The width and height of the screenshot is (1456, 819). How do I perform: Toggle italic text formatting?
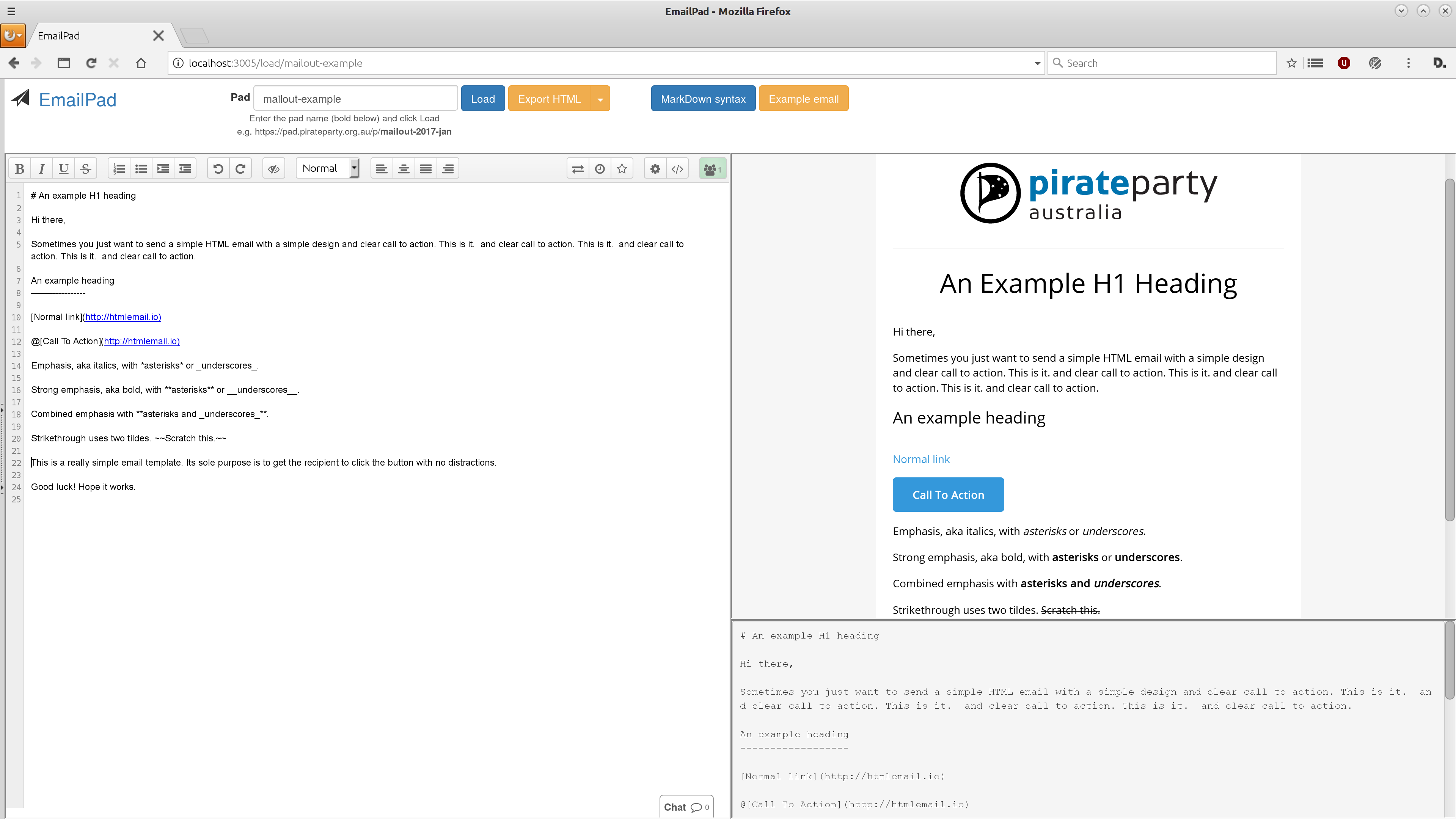click(41, 168)
